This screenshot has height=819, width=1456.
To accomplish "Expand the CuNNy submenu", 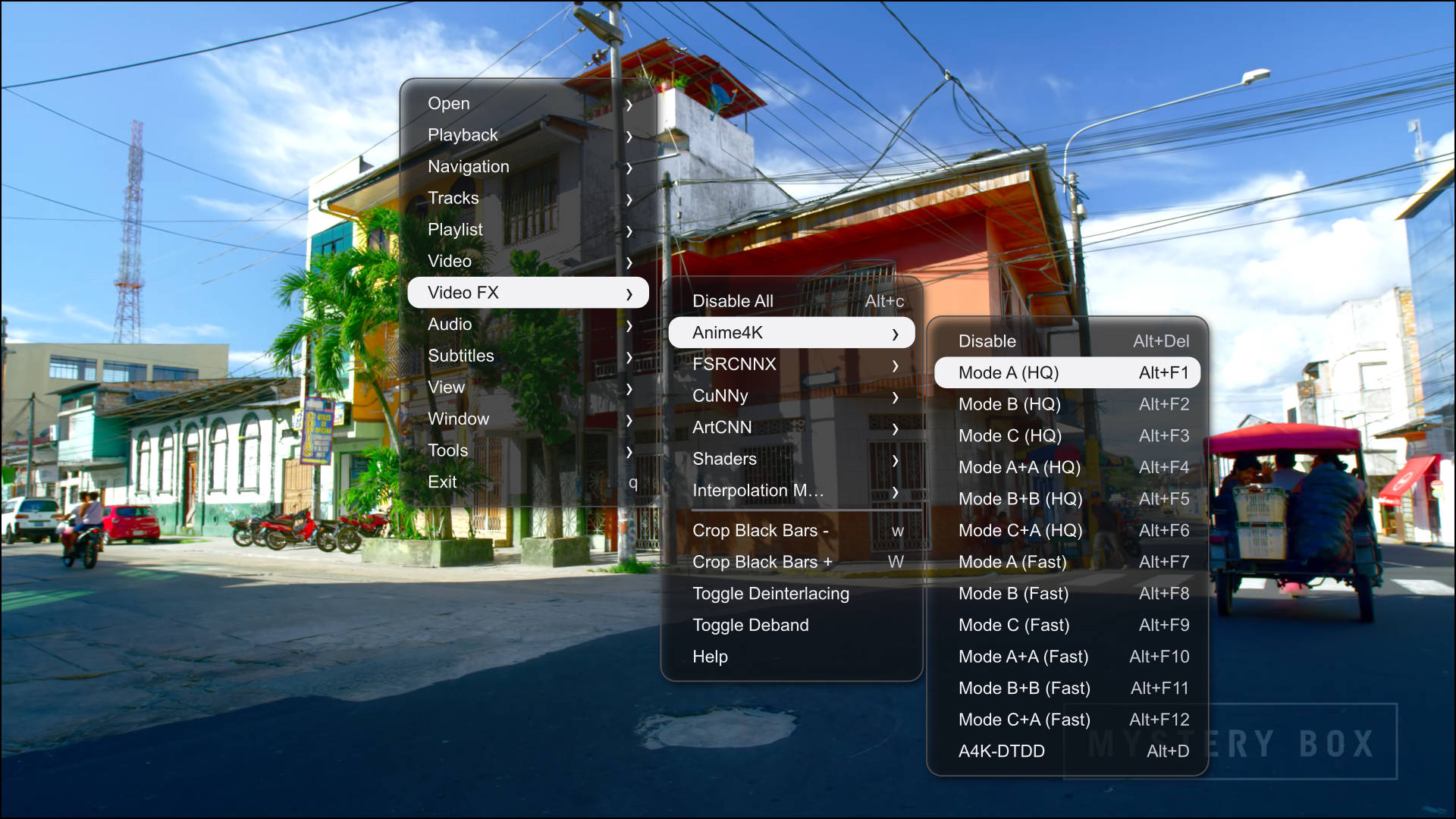I will 792,396.
